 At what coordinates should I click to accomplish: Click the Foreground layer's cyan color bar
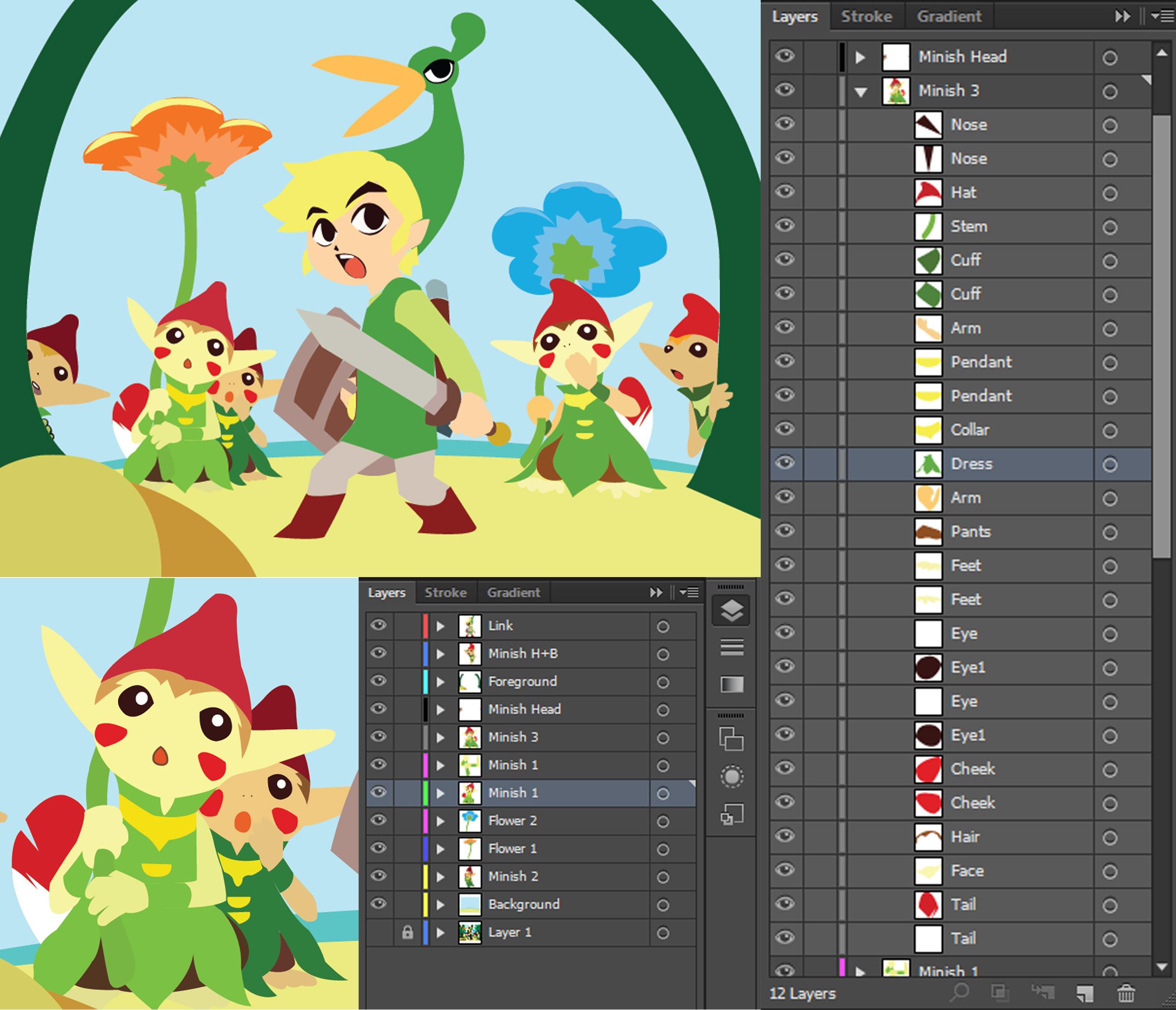(425, 681)
